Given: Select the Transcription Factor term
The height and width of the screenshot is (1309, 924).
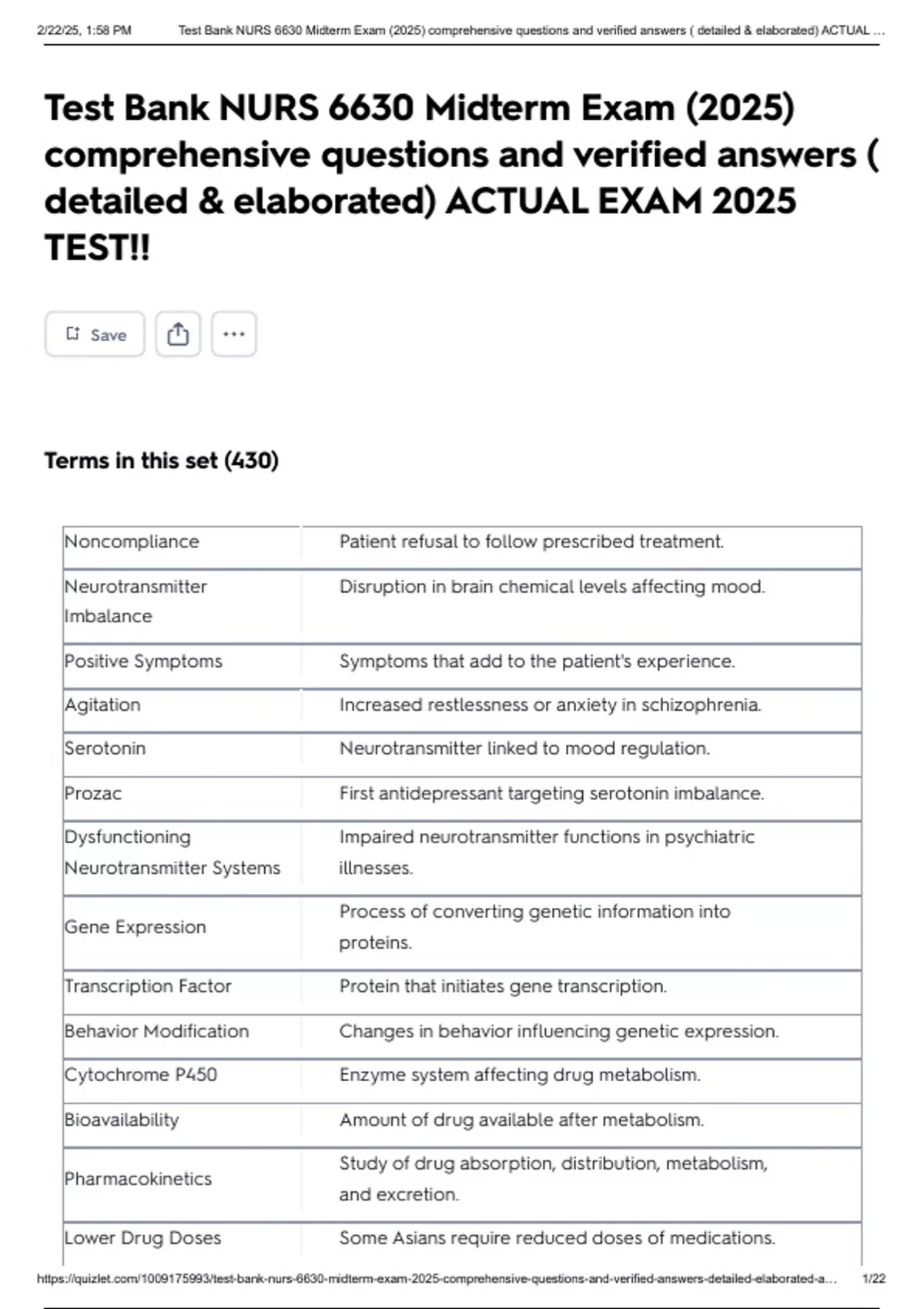Looking at the screenshot, I should [148, 986].
